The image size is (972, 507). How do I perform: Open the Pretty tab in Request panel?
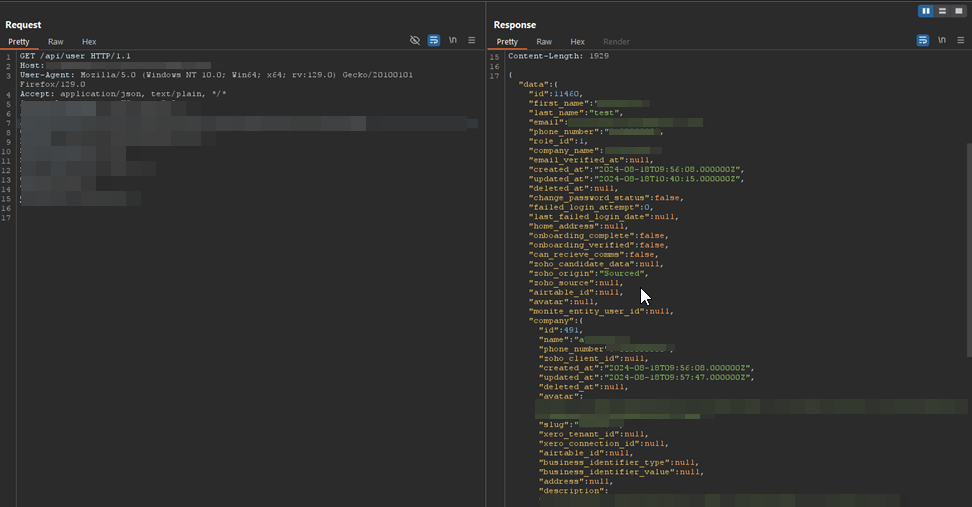tap(19, 42)
